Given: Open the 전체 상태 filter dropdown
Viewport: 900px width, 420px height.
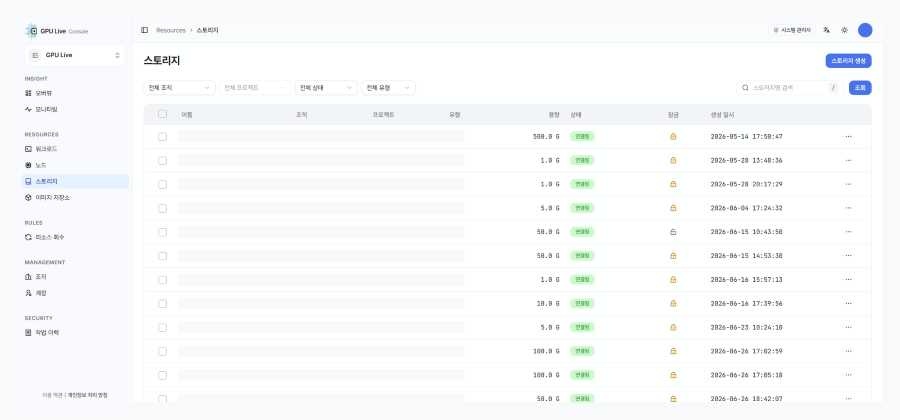Looking at the screenshot, I should pyautogui.click(x=326, y=88).
